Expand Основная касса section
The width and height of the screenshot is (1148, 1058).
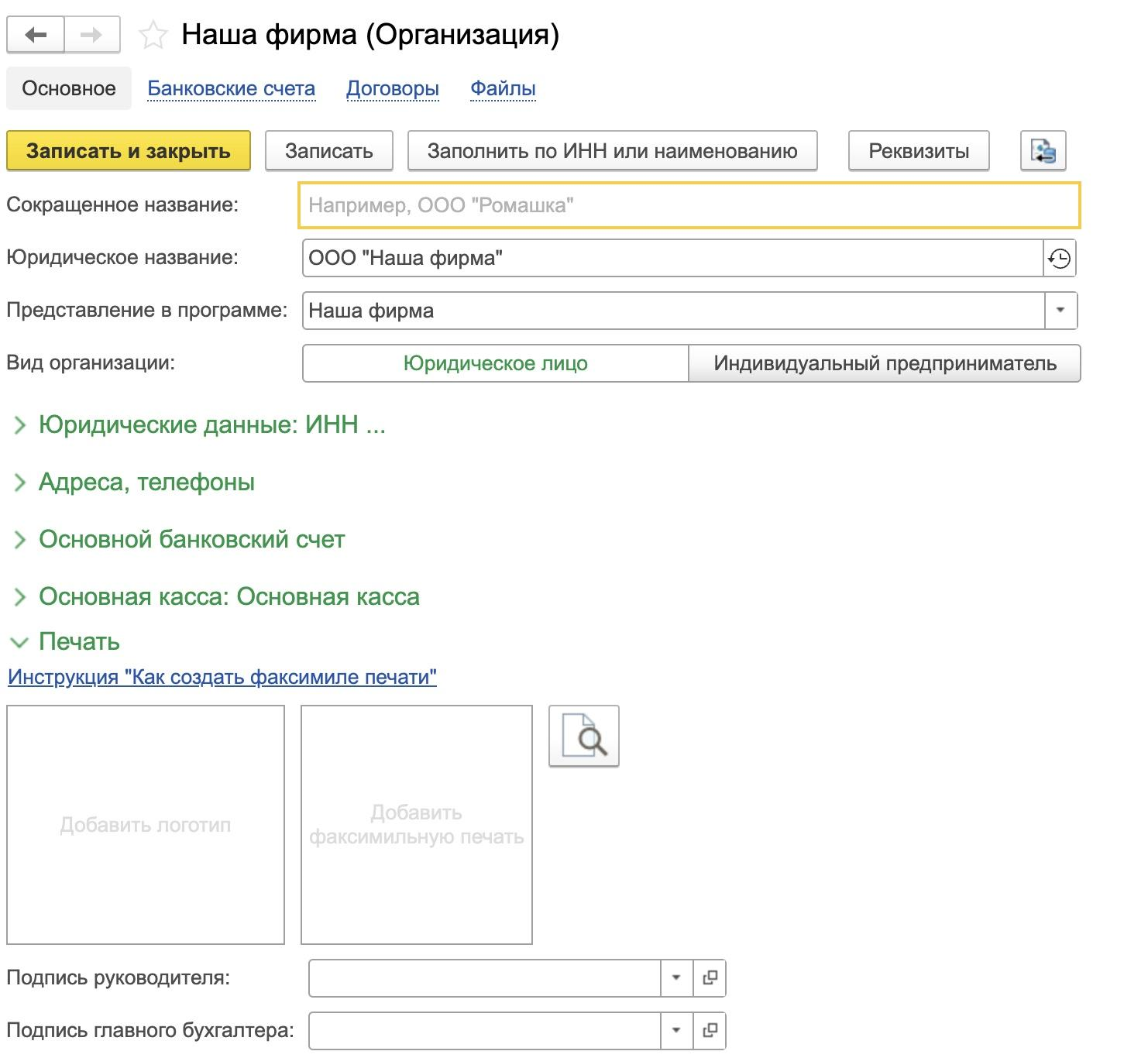[215, 596]
